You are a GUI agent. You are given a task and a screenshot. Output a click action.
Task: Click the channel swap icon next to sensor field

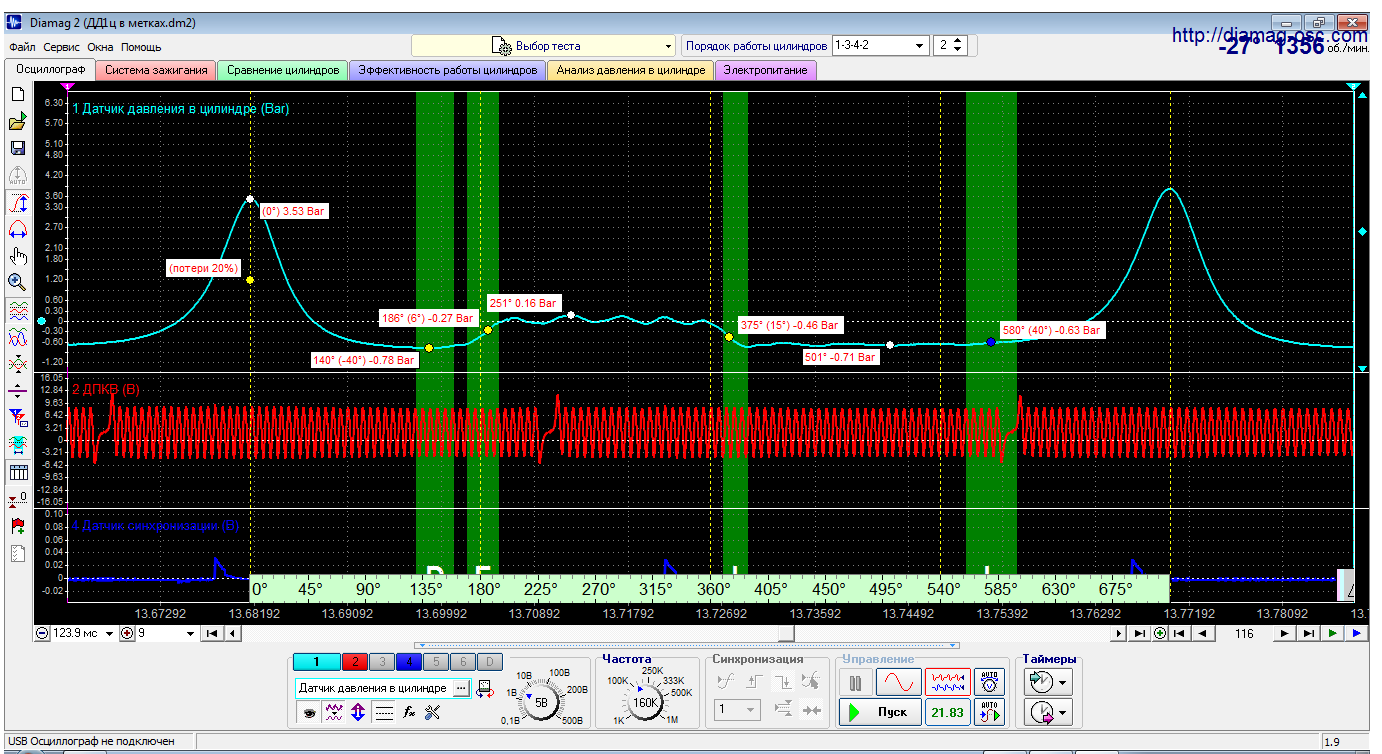pos(485,688)
